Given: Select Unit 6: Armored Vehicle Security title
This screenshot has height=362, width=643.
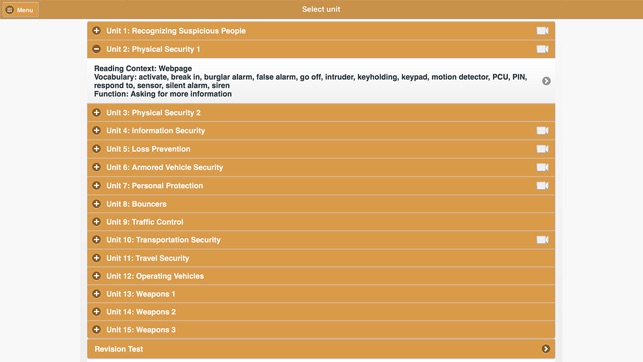Looking at the screenshot, I should [164, 167].
